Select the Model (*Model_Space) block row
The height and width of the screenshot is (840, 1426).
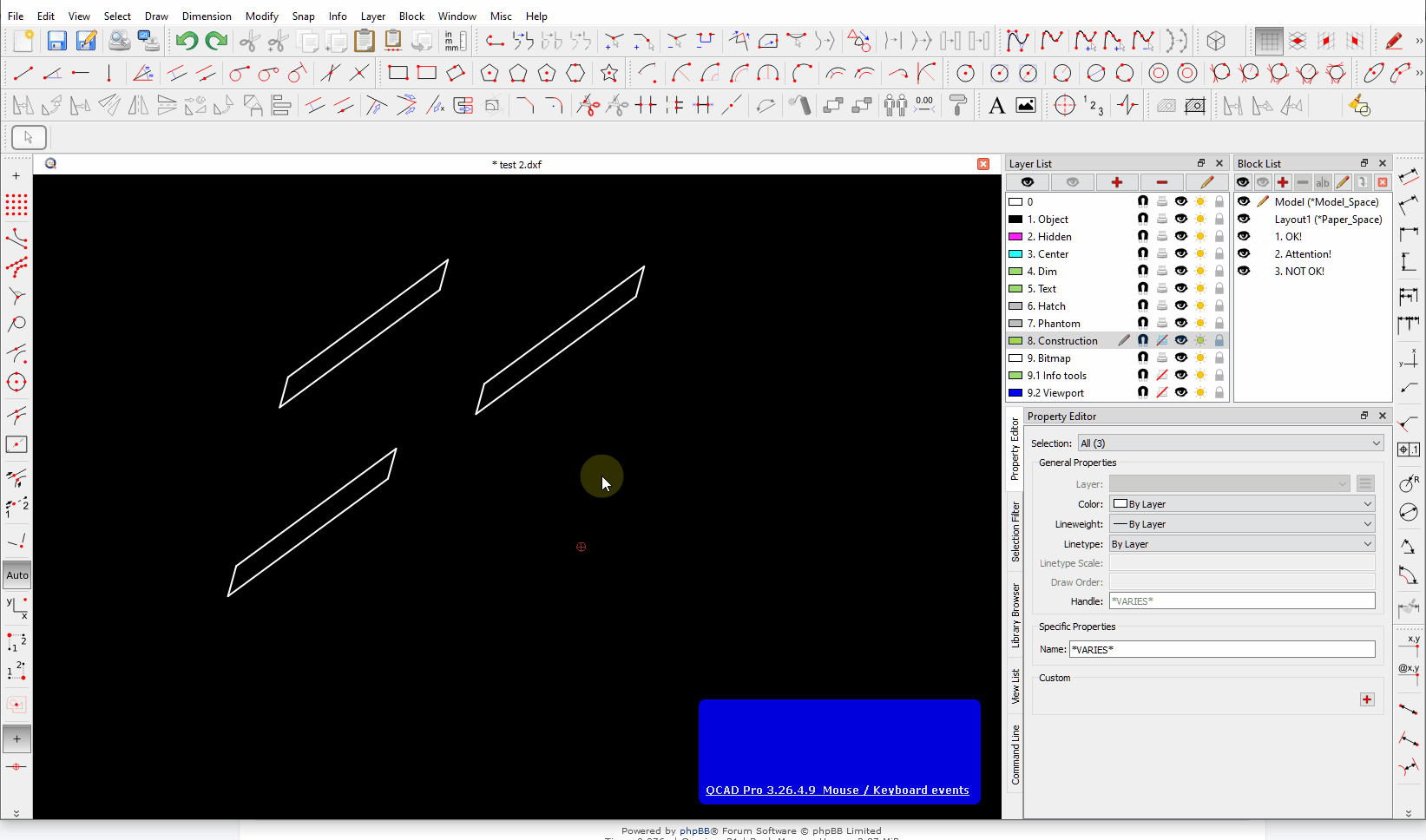click(x=1313, y=201)
